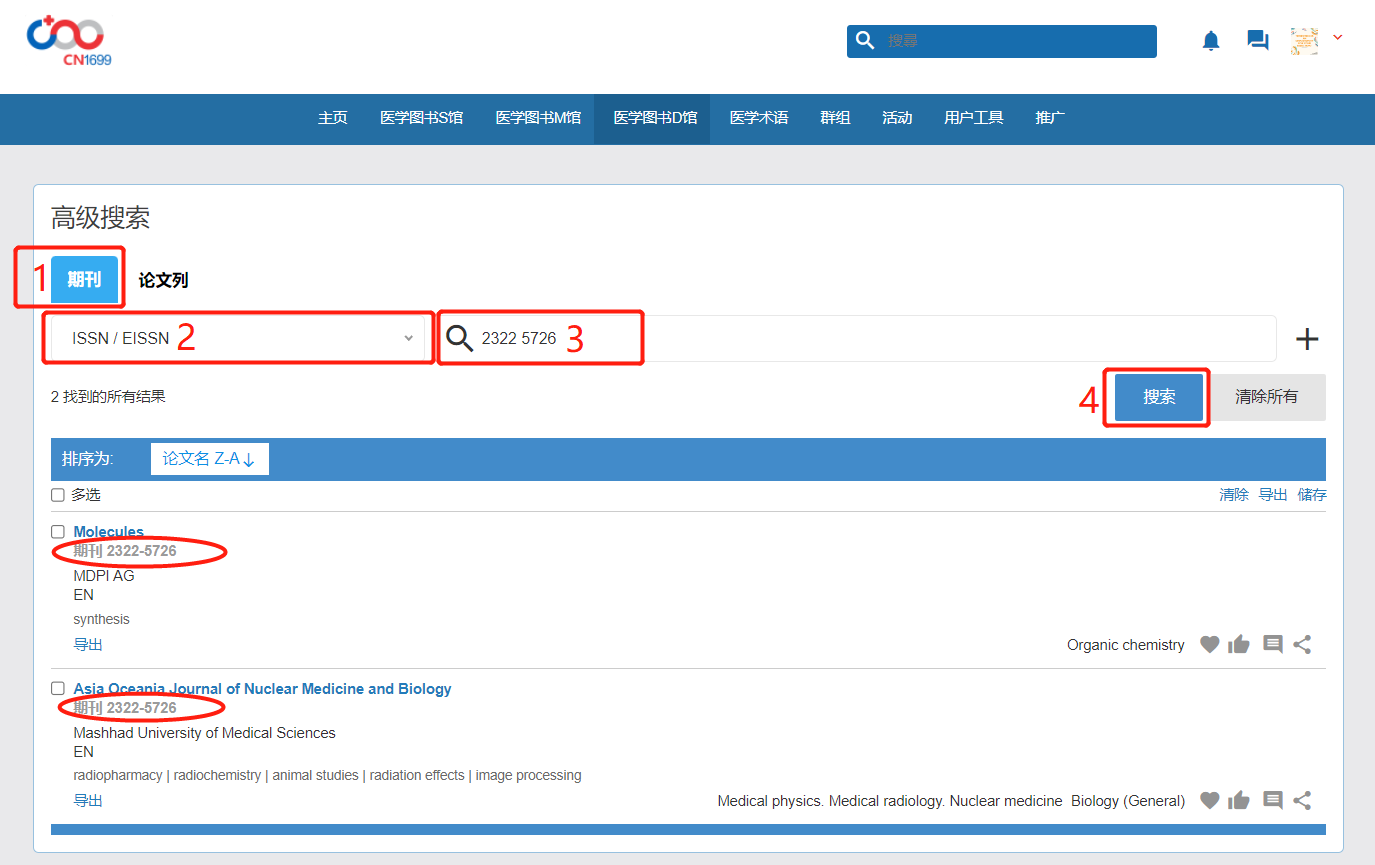Click the image processing keyword
Screen dimensions: 1375x865
528,775
